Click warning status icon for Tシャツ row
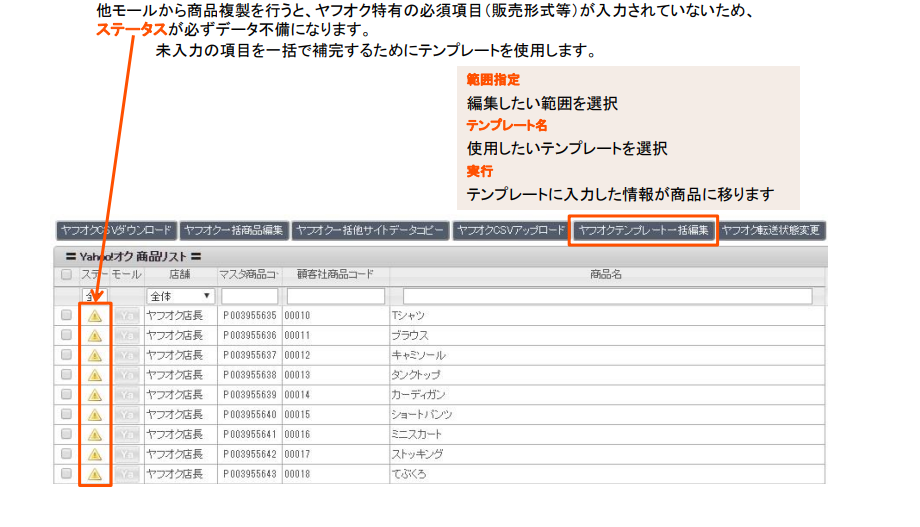This screenshot has width=920, height=527. coord(95,316)
